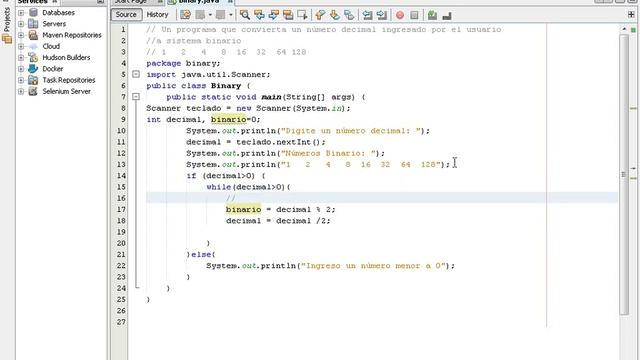Click the Hudson Builders node icon

[x=33, y=58]
